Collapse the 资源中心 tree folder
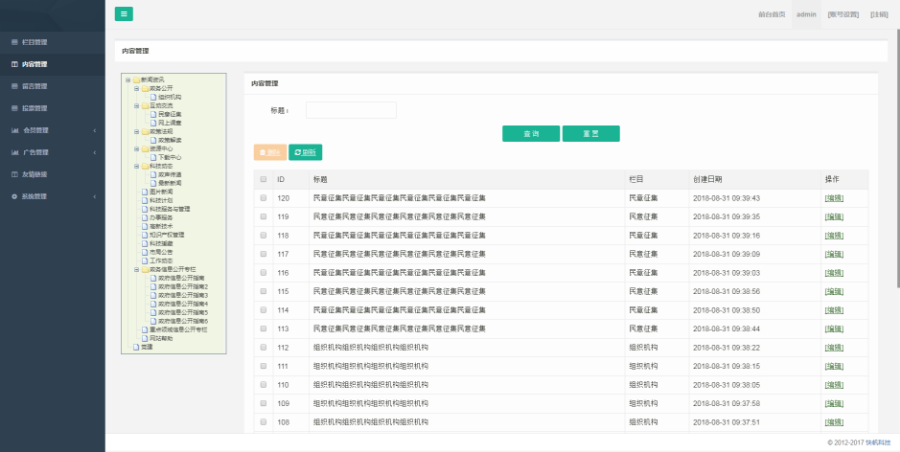This screenshot has height=452, width=900. pyautogui.click(x=137, y=149)
